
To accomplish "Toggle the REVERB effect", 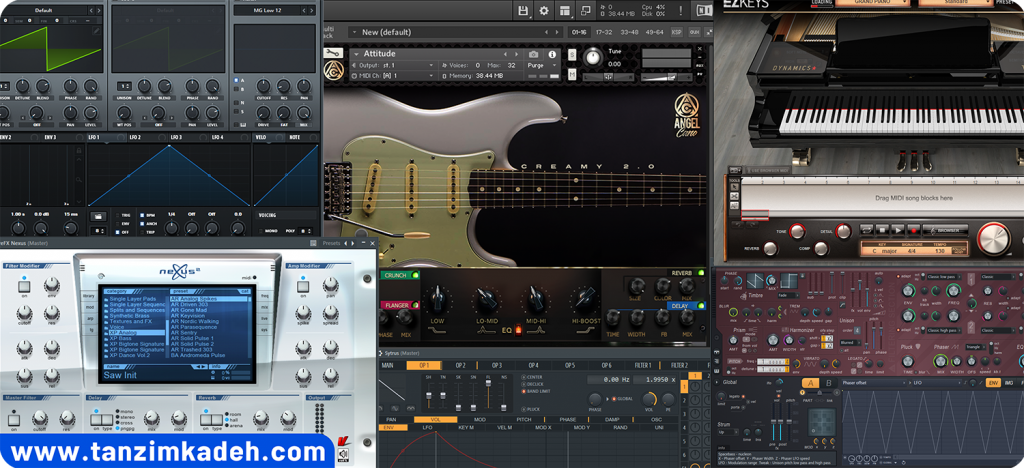I will (701, 273).
